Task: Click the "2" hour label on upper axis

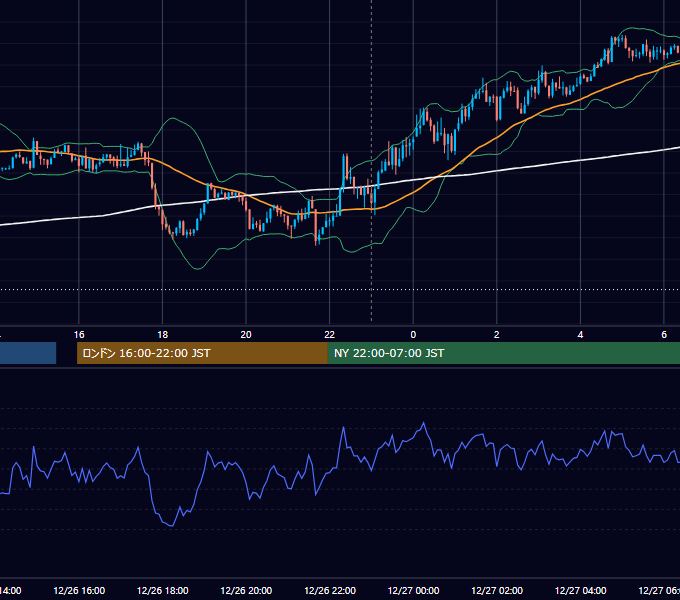Action: tap(497, 335)
